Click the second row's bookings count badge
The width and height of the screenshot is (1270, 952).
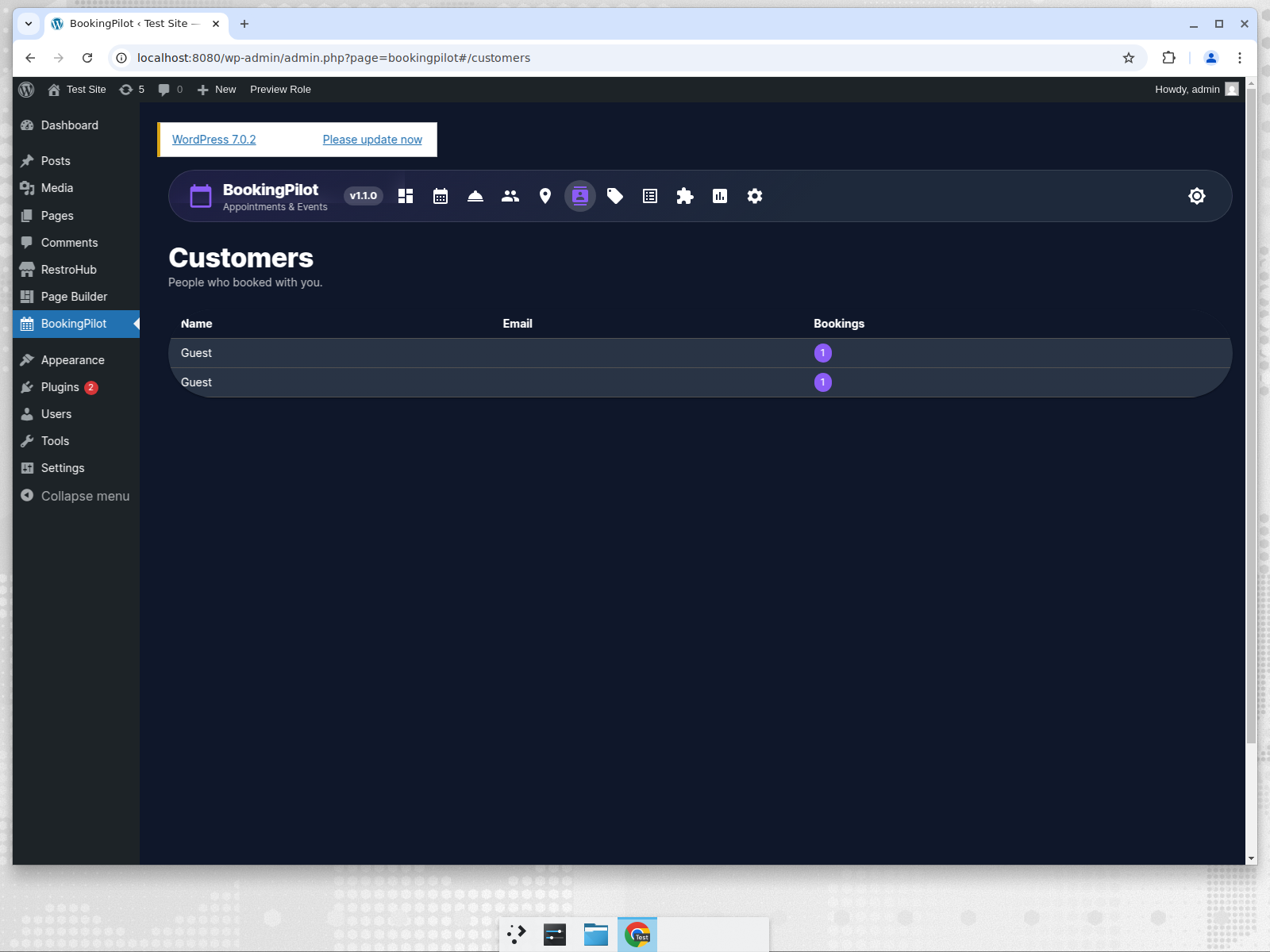[823, 382]
